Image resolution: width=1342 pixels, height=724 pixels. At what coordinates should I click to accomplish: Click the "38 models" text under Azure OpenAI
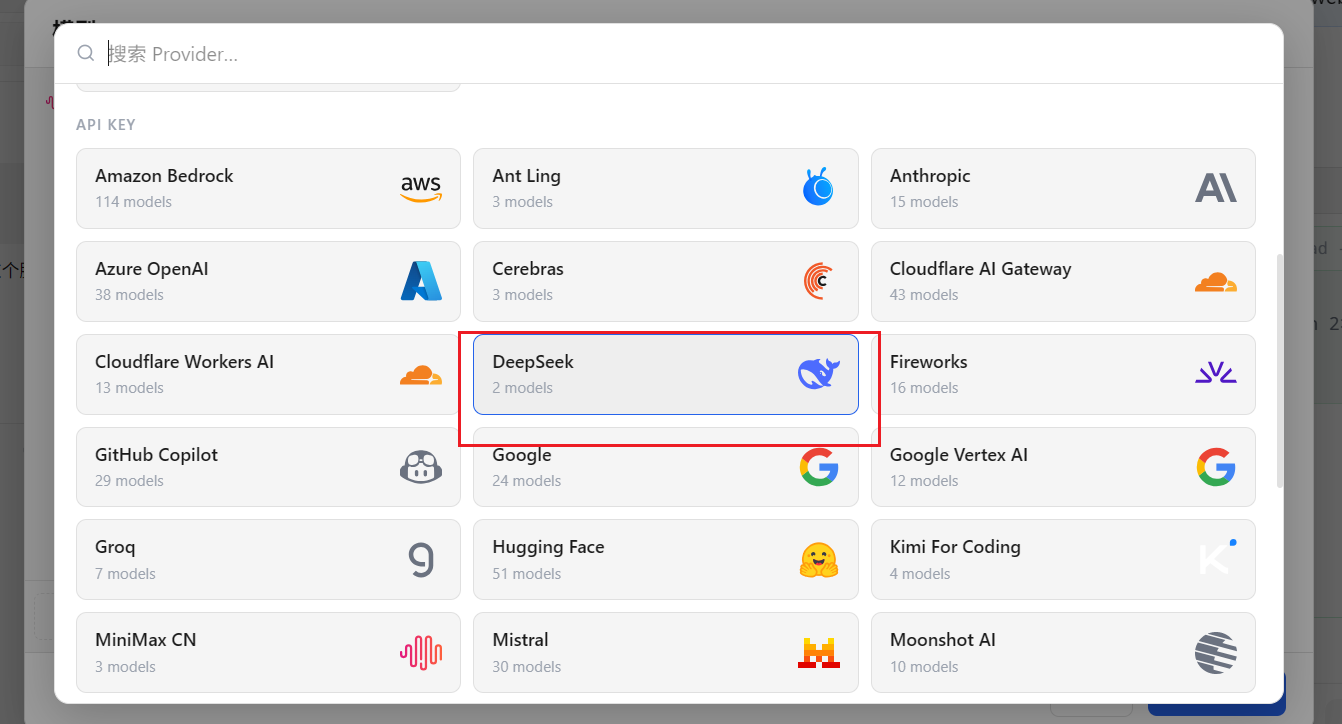tap(129, 295)
